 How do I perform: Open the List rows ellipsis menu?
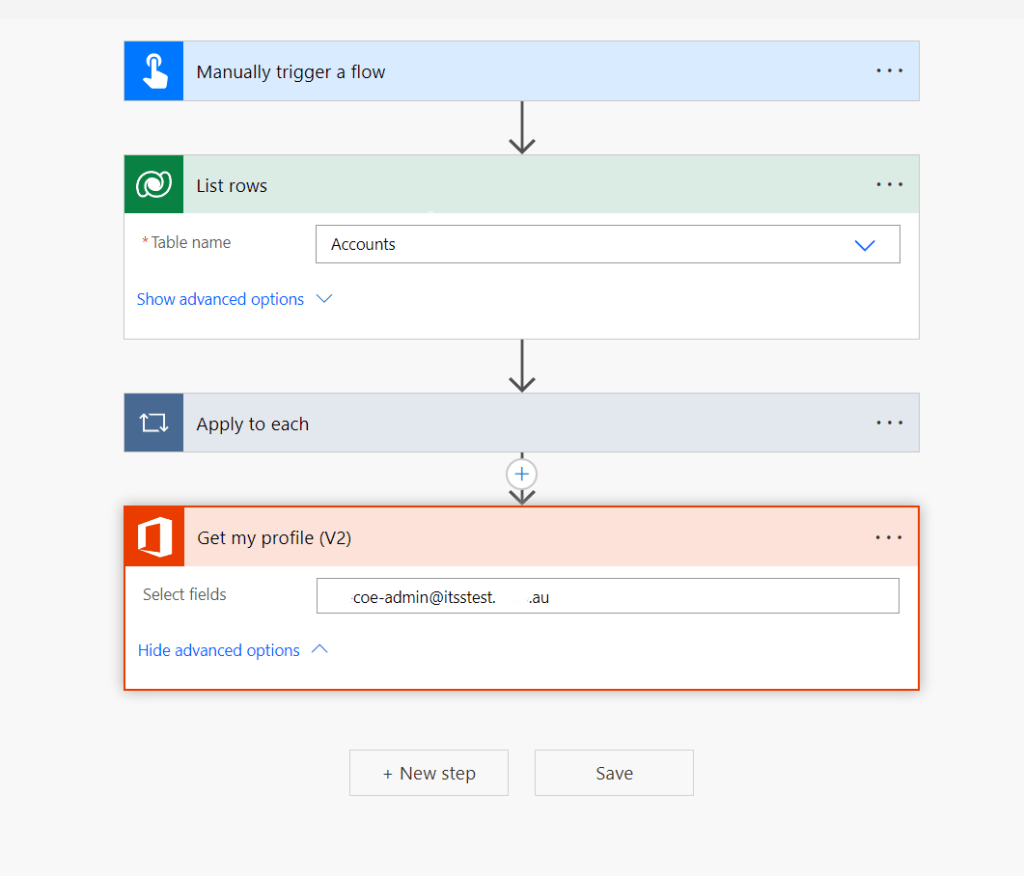tap(889, 185)
